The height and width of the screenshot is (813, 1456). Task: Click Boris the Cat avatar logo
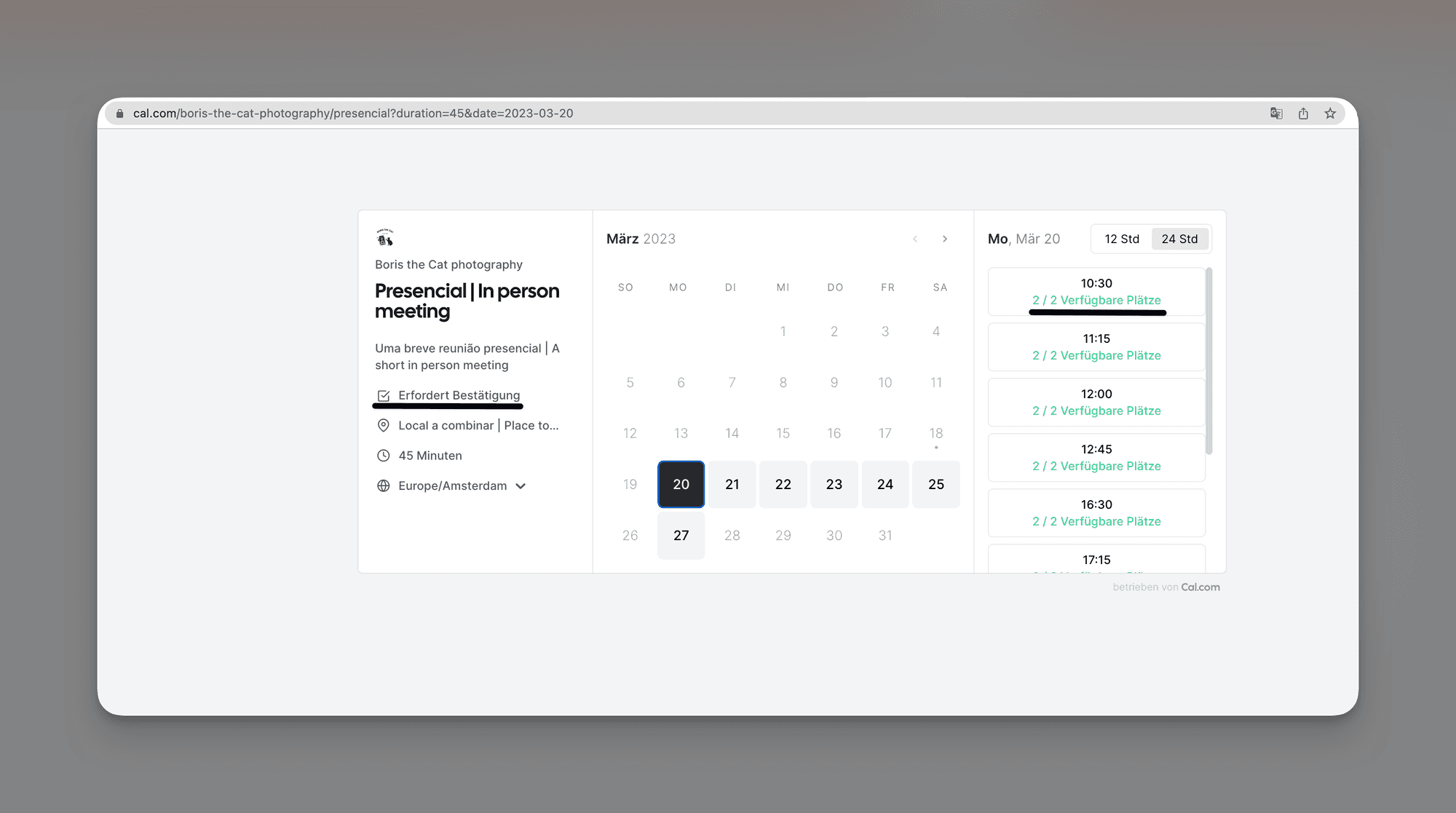click(384, 237)
